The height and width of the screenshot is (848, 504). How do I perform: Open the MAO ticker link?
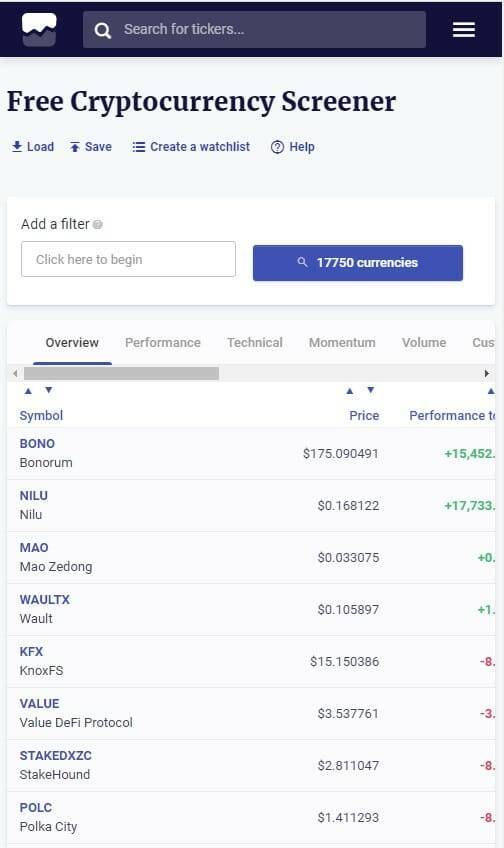[x=34, y=547]
